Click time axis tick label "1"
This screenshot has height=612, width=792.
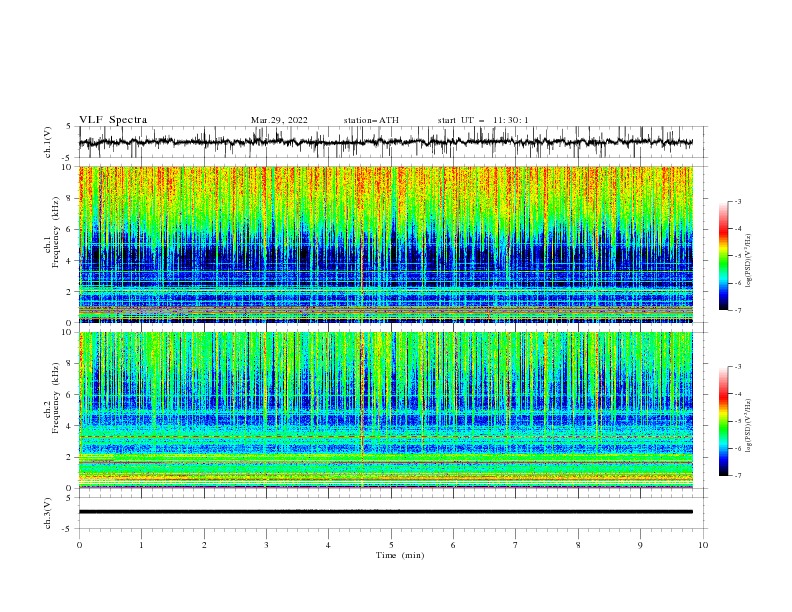[x=141, y=545]
